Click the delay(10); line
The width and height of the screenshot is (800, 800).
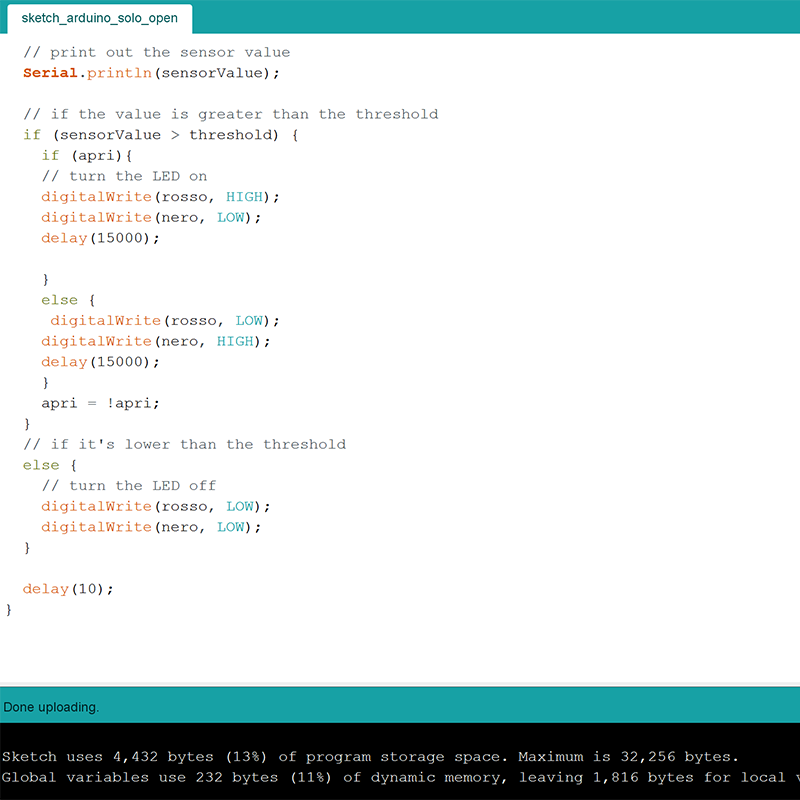(68, 589)
